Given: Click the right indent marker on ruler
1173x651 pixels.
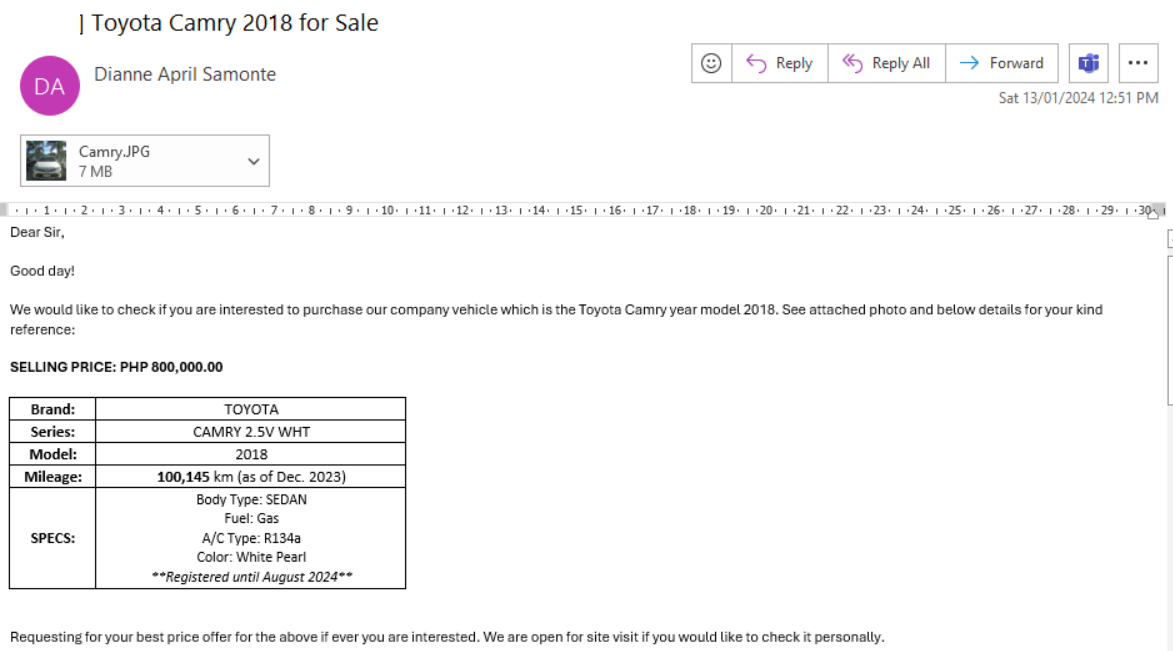Looking at the screenshot, I should (1153, 212).
